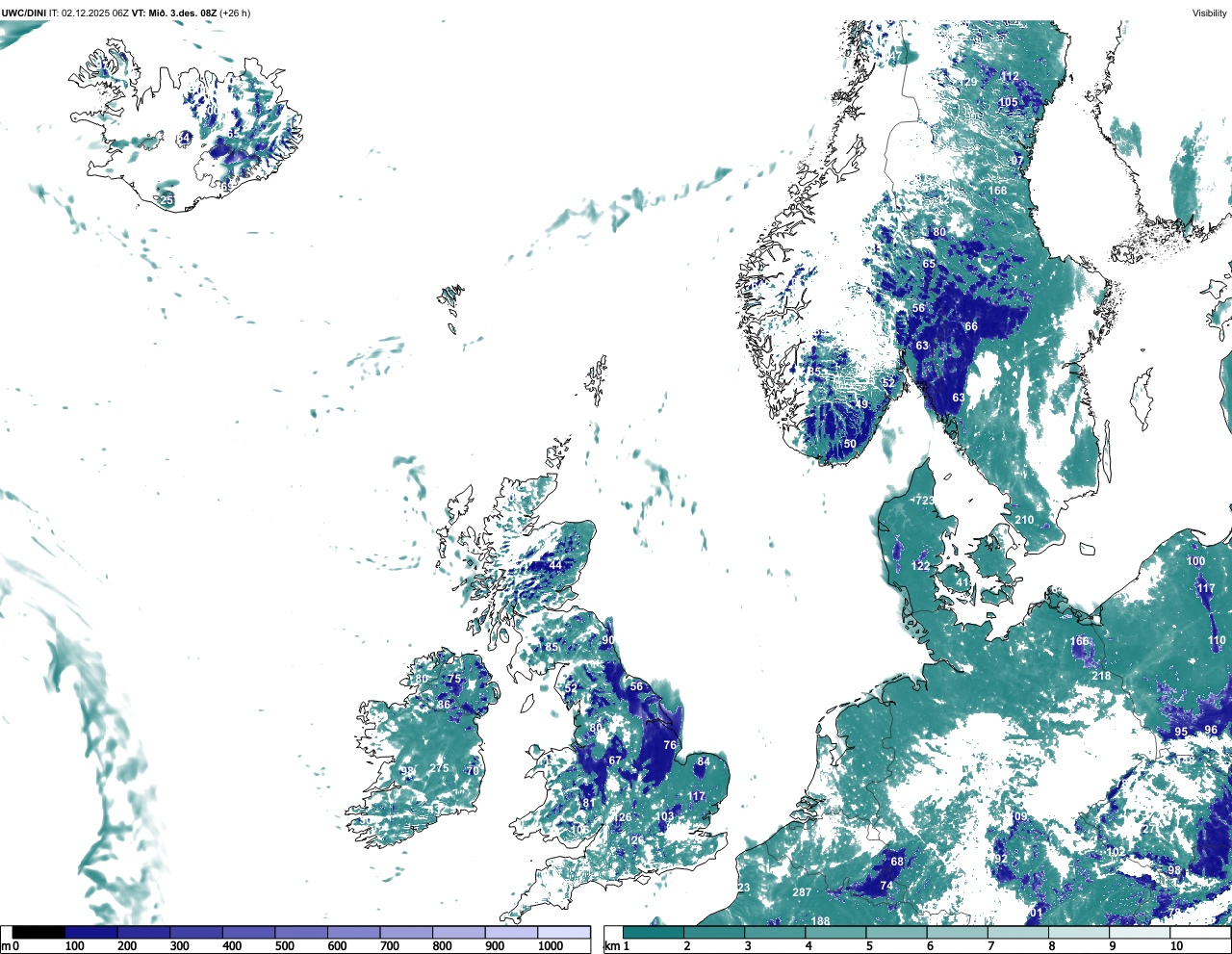Select the 2–3 km legend swatch

[x=714, y=932]
